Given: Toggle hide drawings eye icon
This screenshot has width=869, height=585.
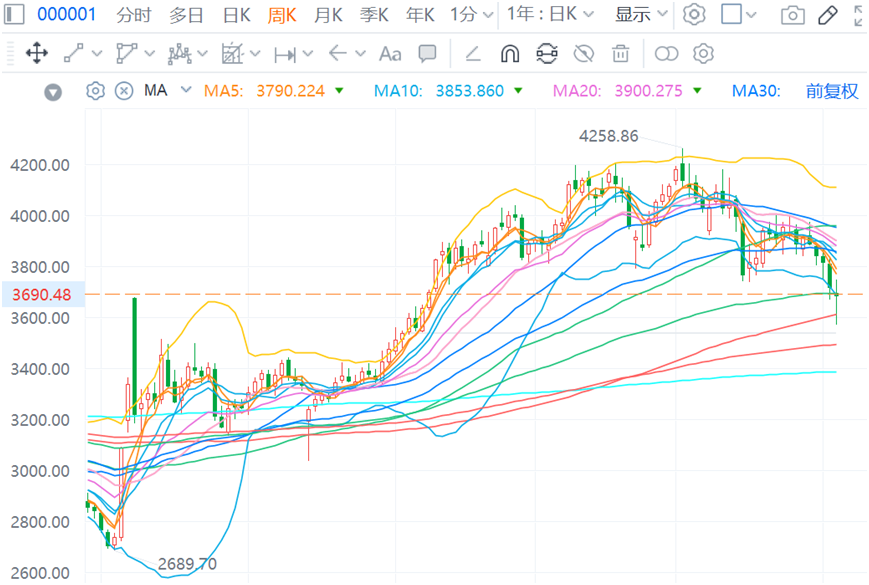Looking at the screenshot, I should click(x=584, y=54).
